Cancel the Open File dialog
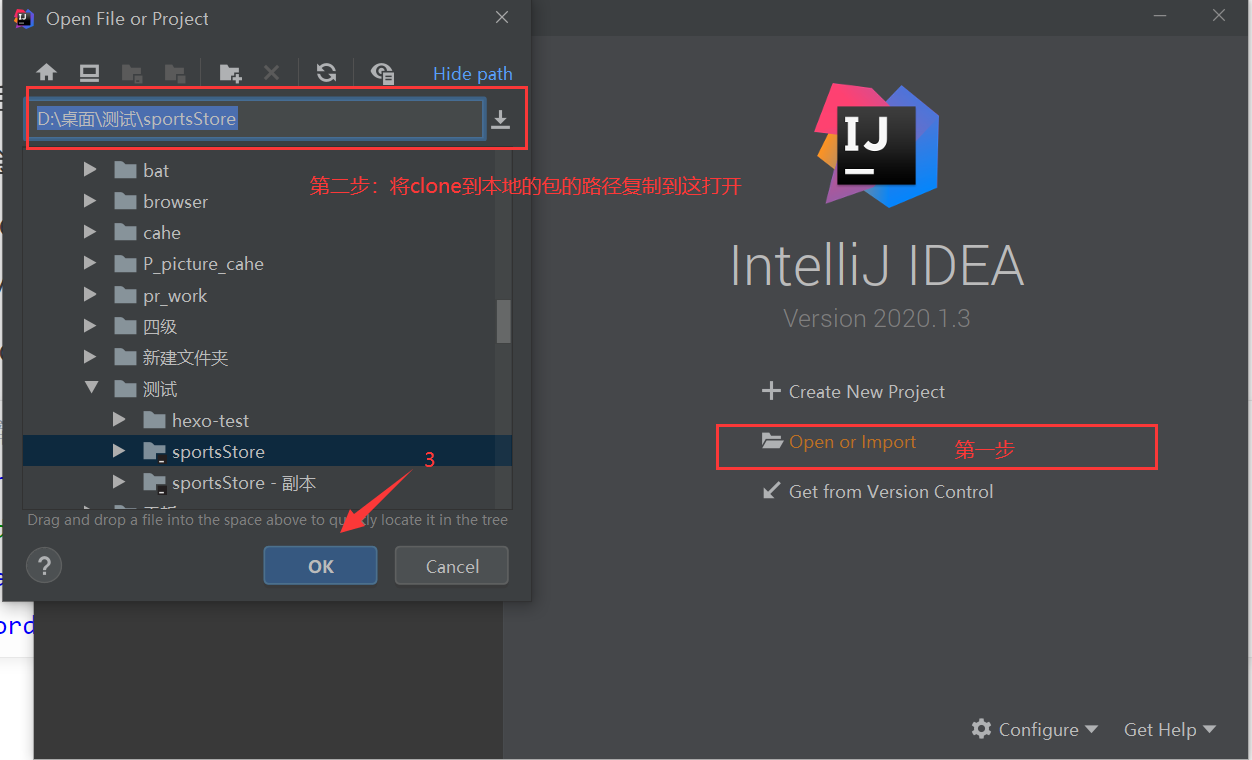 pyautogui.click(x=452, y=565)
